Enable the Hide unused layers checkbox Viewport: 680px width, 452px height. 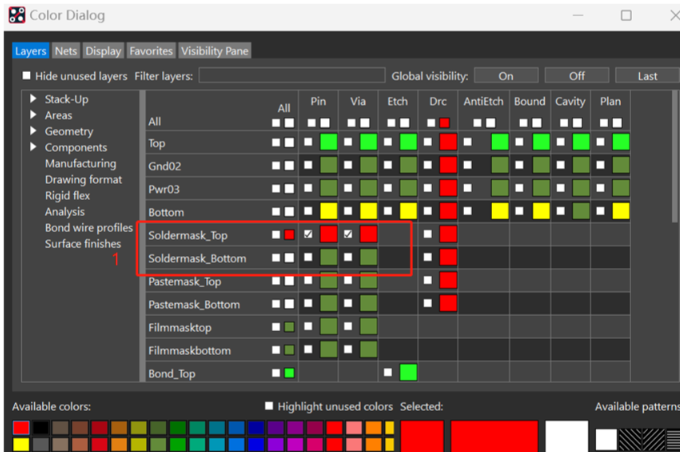coord(27,76)
